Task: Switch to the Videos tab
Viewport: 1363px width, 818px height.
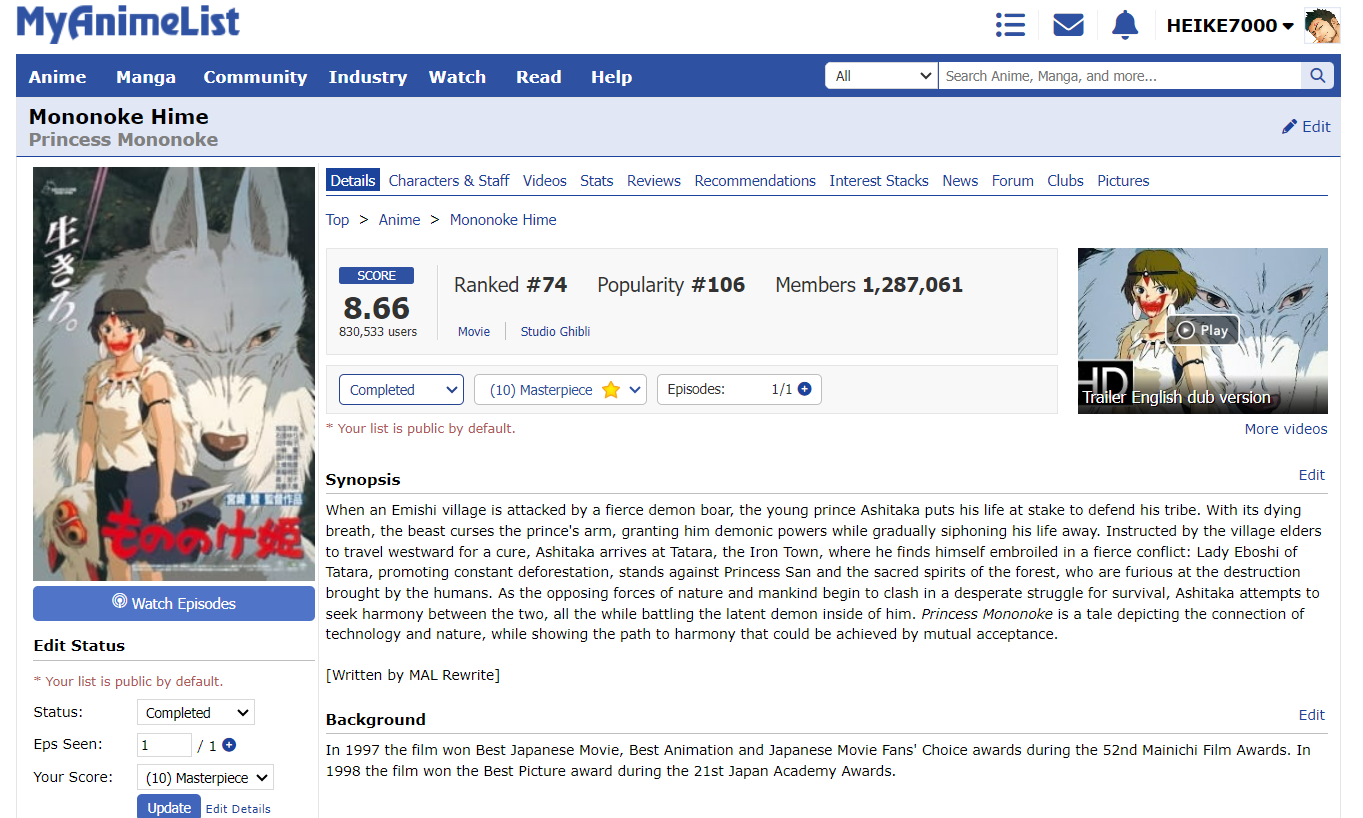Action: (545, 181)
